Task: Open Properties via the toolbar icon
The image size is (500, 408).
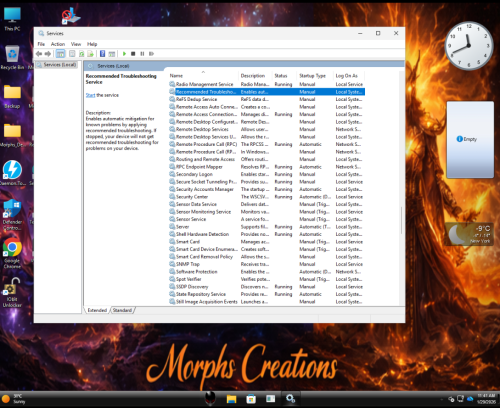Action: pyautogui.click(x=72, y=54)
